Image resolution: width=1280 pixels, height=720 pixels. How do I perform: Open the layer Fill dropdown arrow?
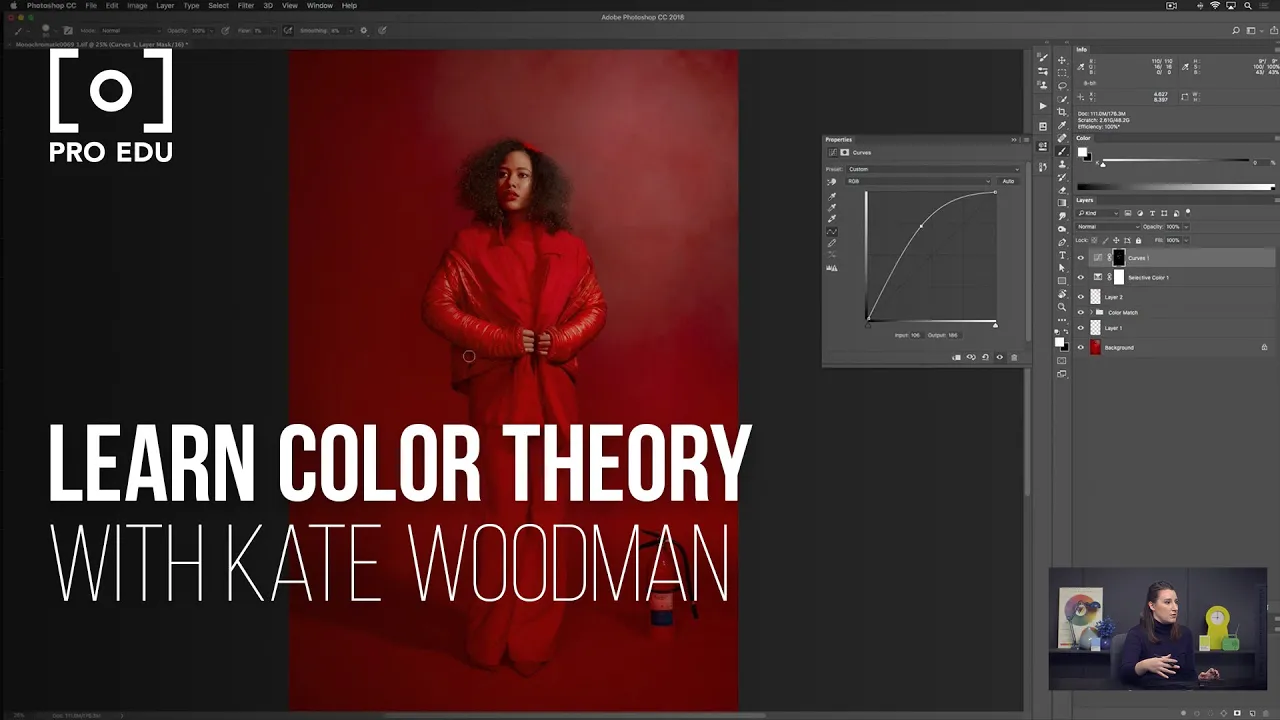(x=1186, y=240)
